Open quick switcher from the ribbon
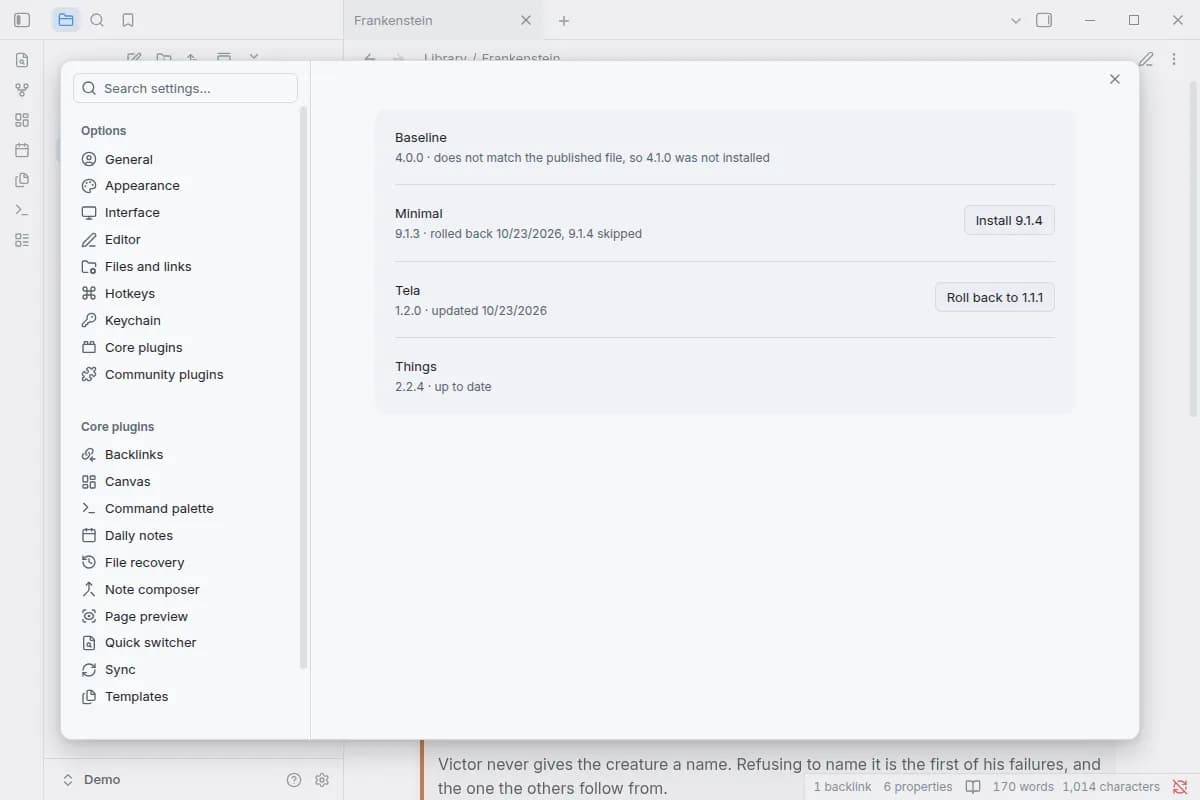The image size is (1200, 800). point(22,60)
